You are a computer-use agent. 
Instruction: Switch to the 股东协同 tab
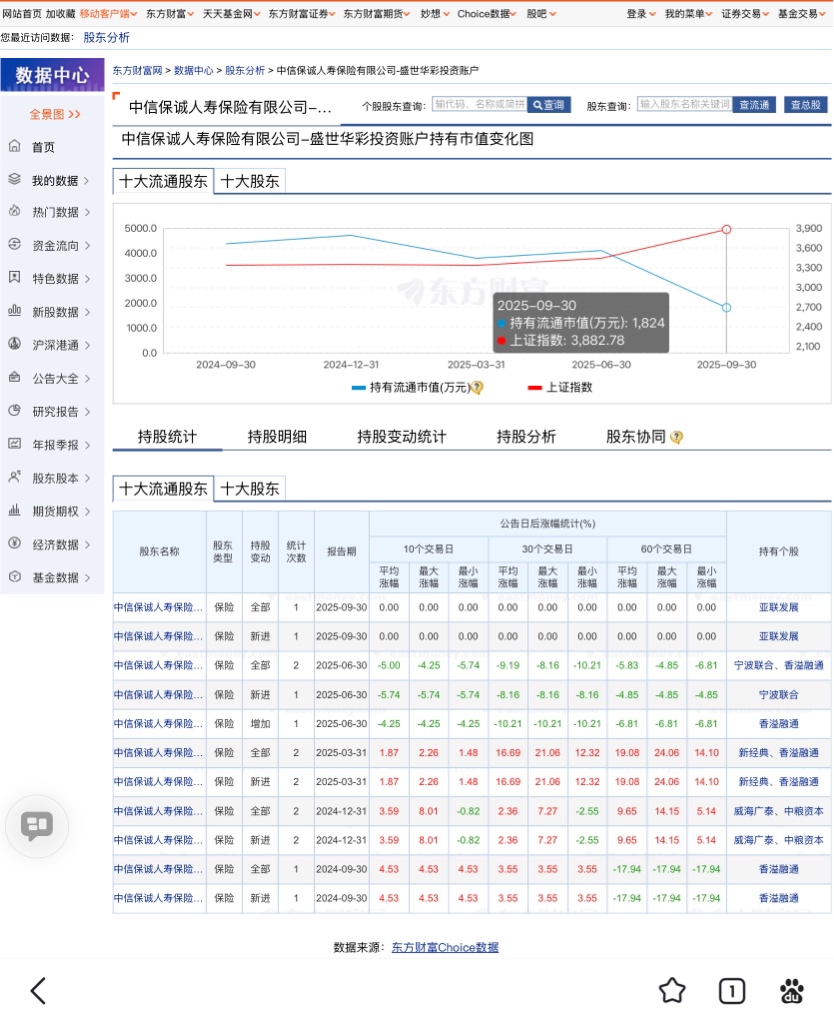(635, 436)
